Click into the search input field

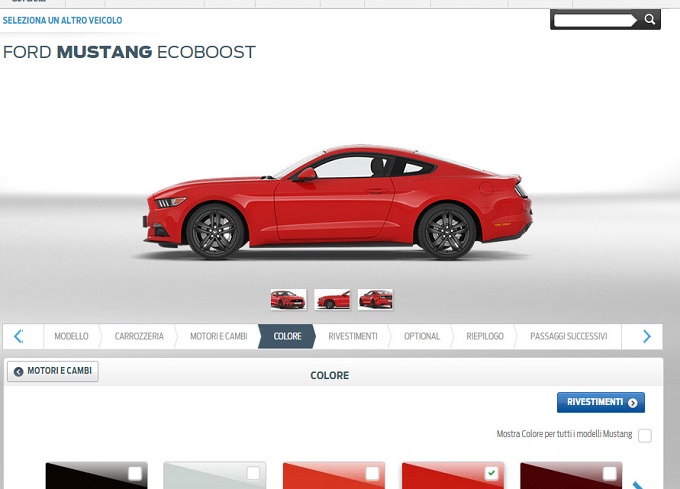[593, 20]
